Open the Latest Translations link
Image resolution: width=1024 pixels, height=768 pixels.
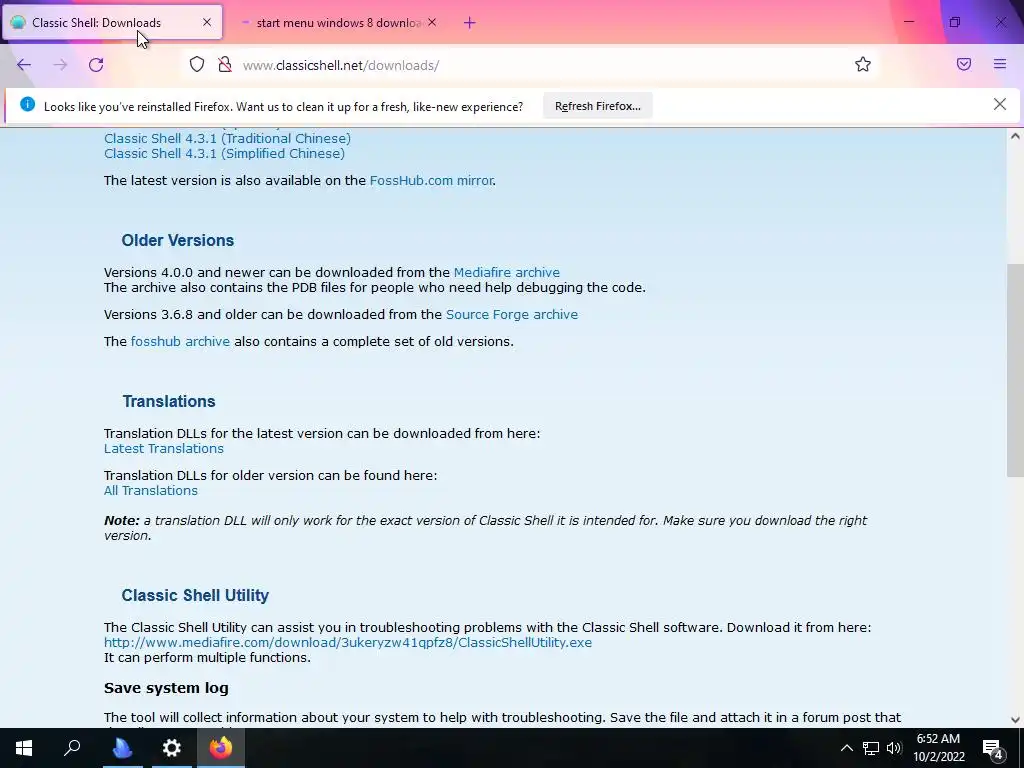point(164,449)
